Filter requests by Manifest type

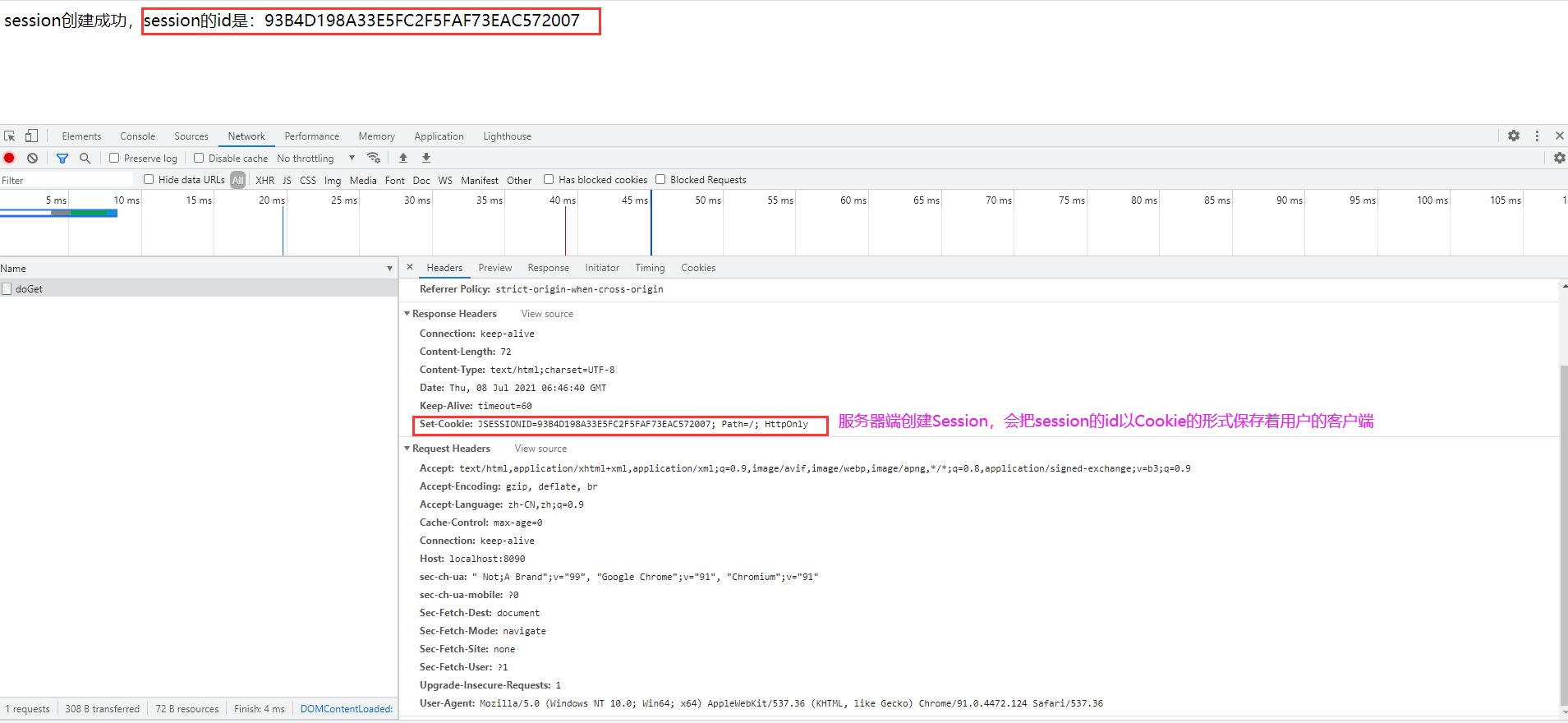480,180
